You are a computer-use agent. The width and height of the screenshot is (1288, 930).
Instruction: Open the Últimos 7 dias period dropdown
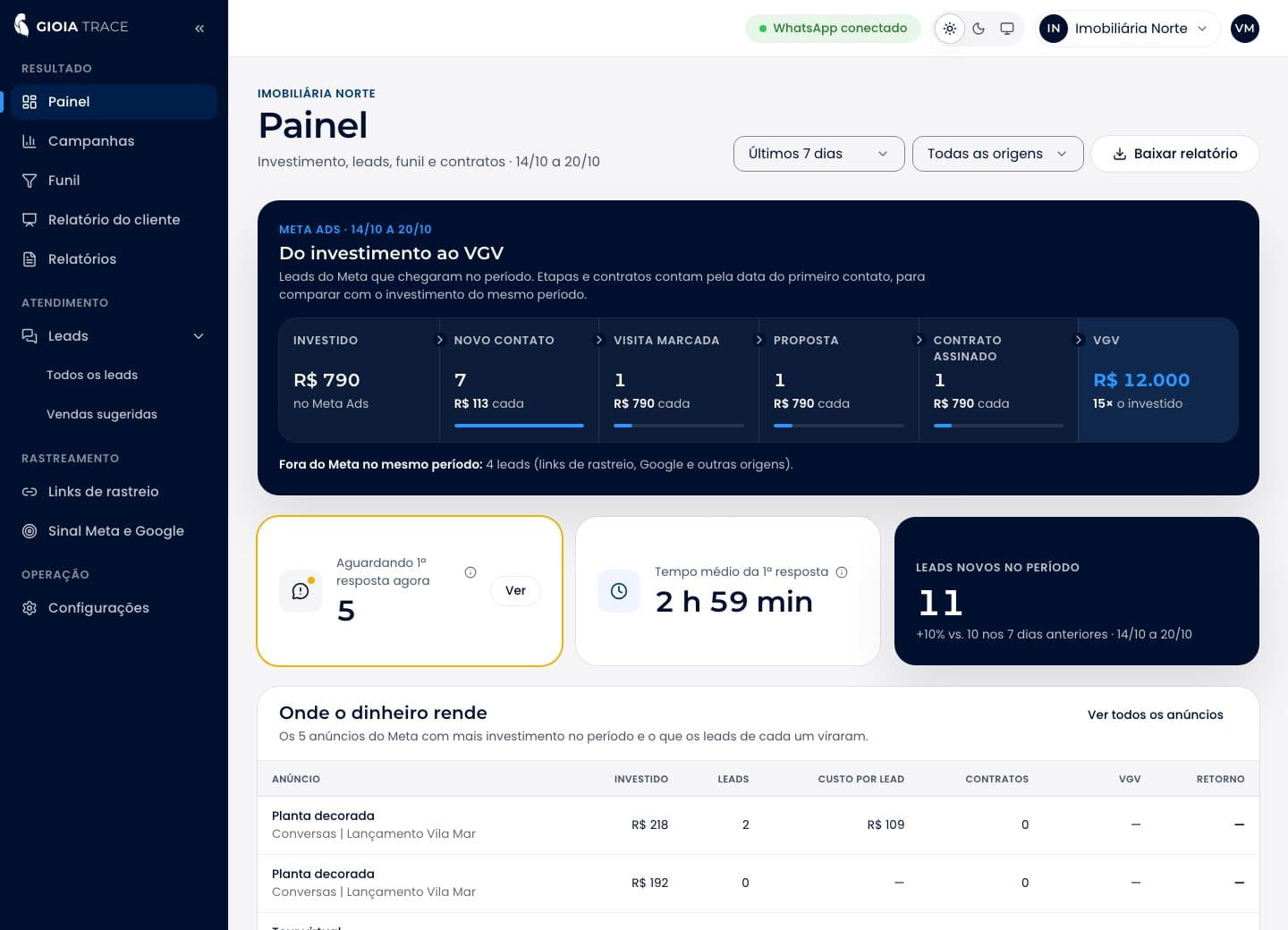click(819, 154)
